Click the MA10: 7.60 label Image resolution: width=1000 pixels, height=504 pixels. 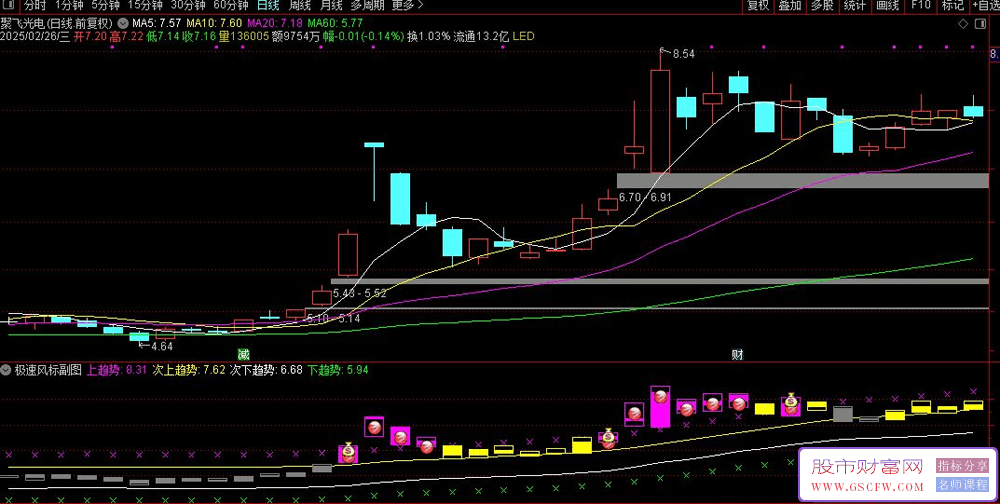[212, 24]
